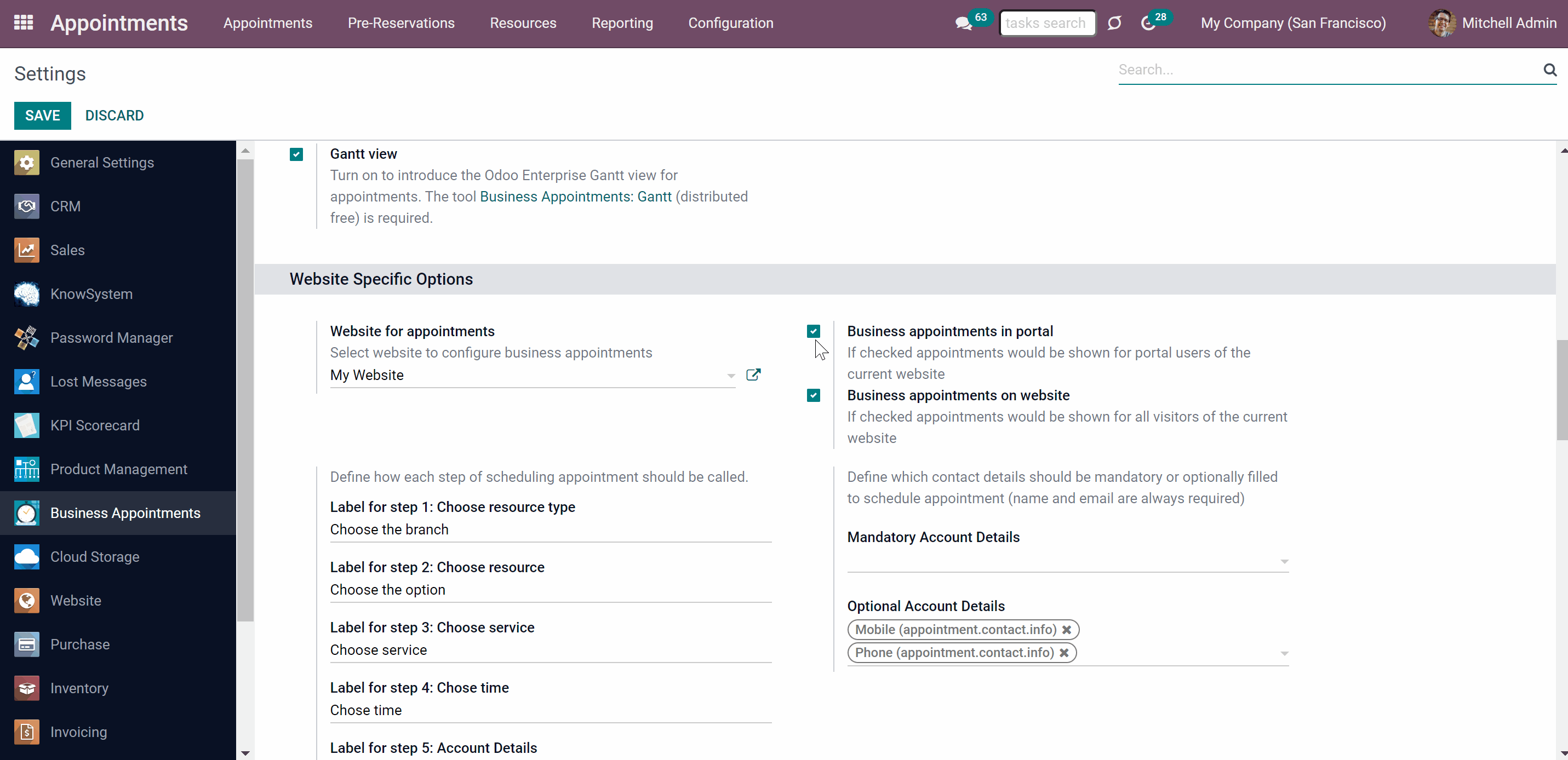Go to the Appointments app title

point(119,23)
